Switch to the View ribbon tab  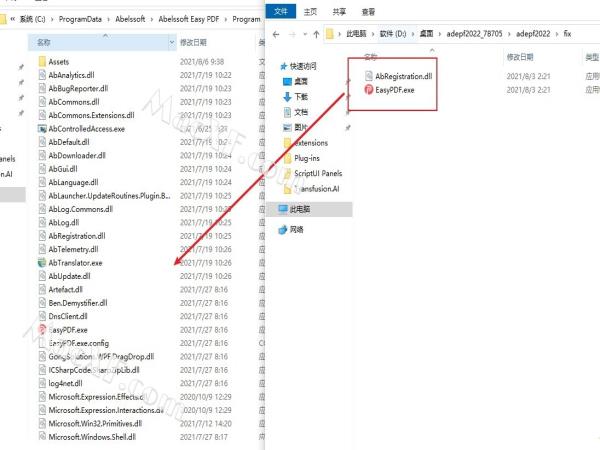(x=368, y=12)
